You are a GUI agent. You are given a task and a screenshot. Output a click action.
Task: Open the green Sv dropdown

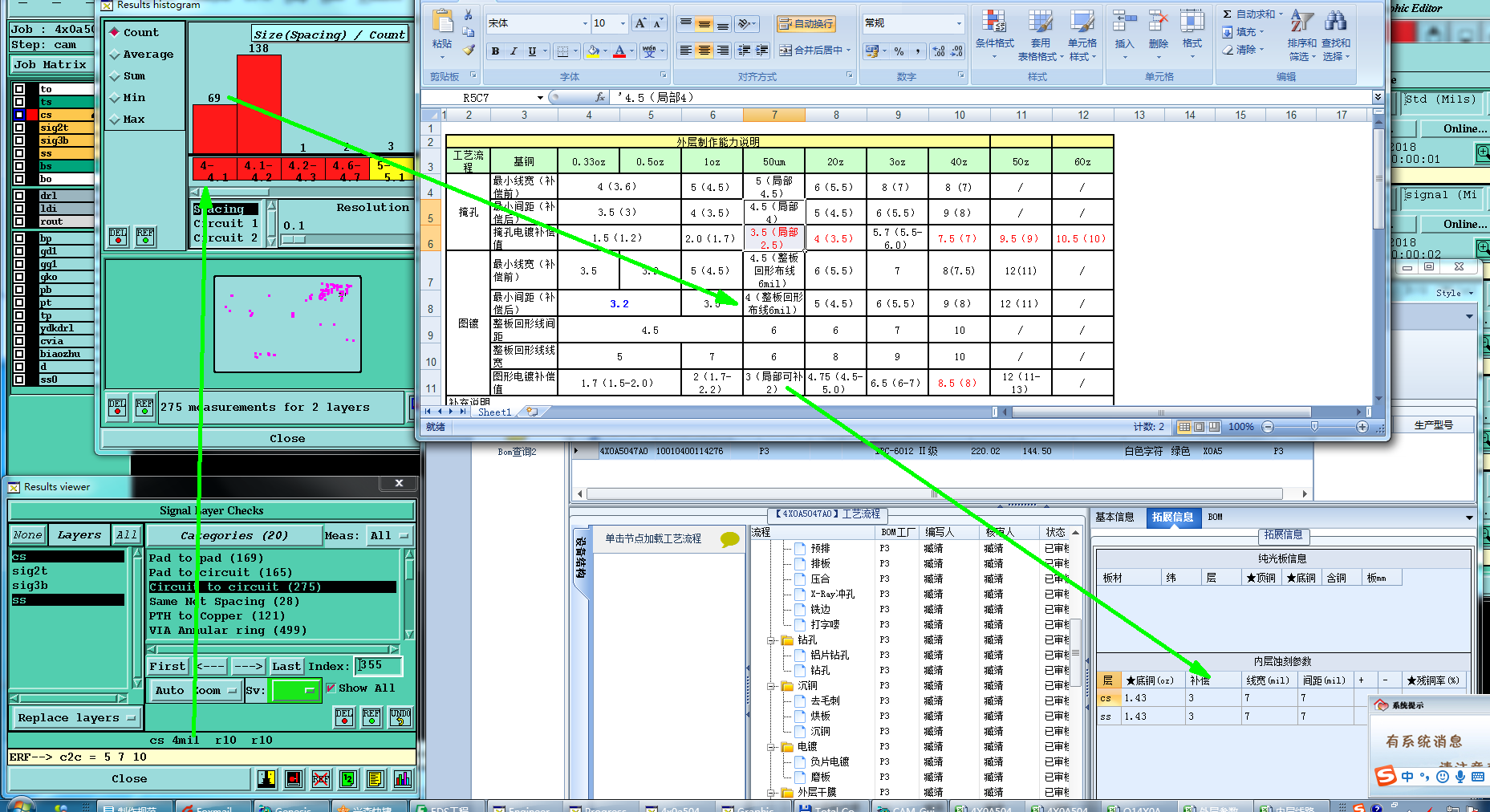coord(296,690)
